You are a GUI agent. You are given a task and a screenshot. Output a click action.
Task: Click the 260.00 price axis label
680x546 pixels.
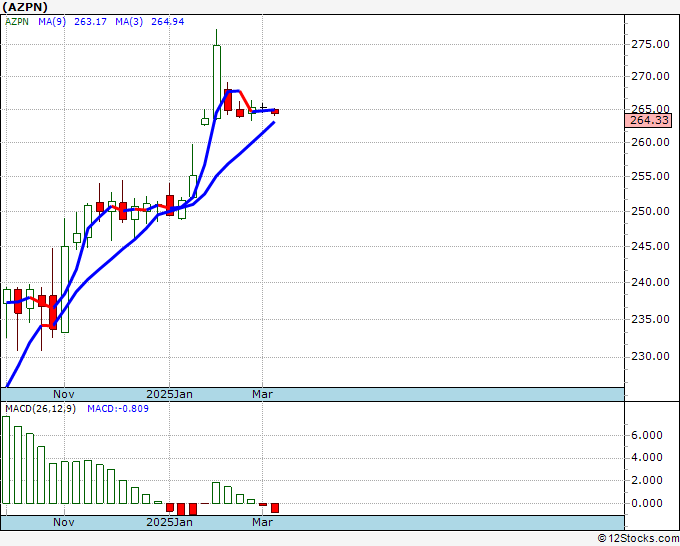click(650, 142)
